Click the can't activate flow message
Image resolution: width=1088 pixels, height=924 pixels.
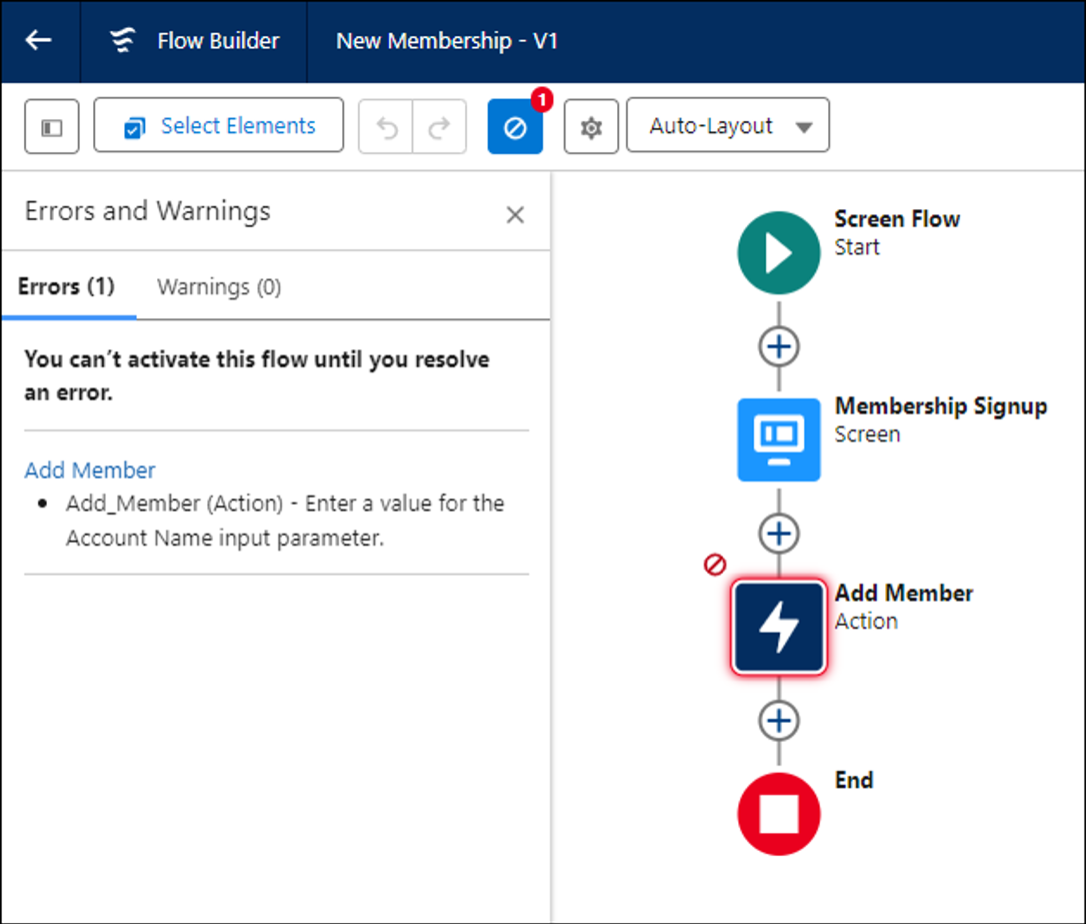tap(257, 376)
